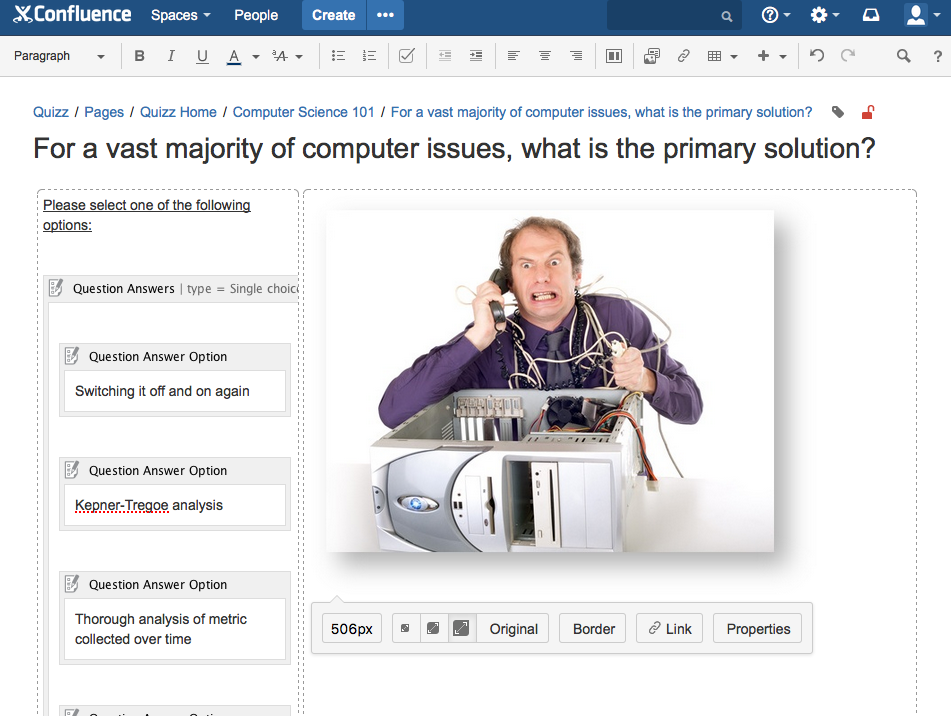Click the task list checkbox icon

pos(406,56)
